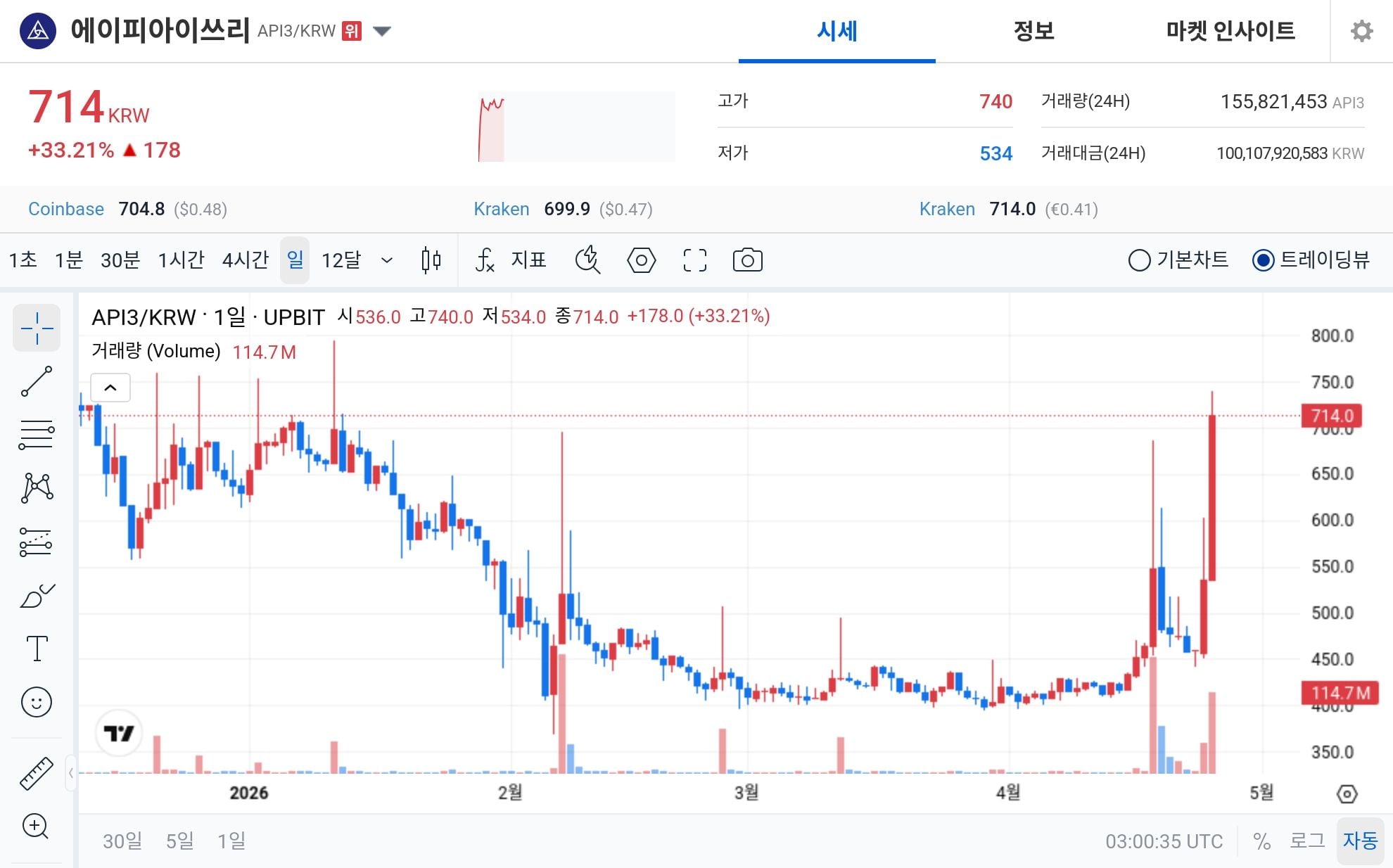
Task: Select the 30일 range button
Action: (122, 841)
